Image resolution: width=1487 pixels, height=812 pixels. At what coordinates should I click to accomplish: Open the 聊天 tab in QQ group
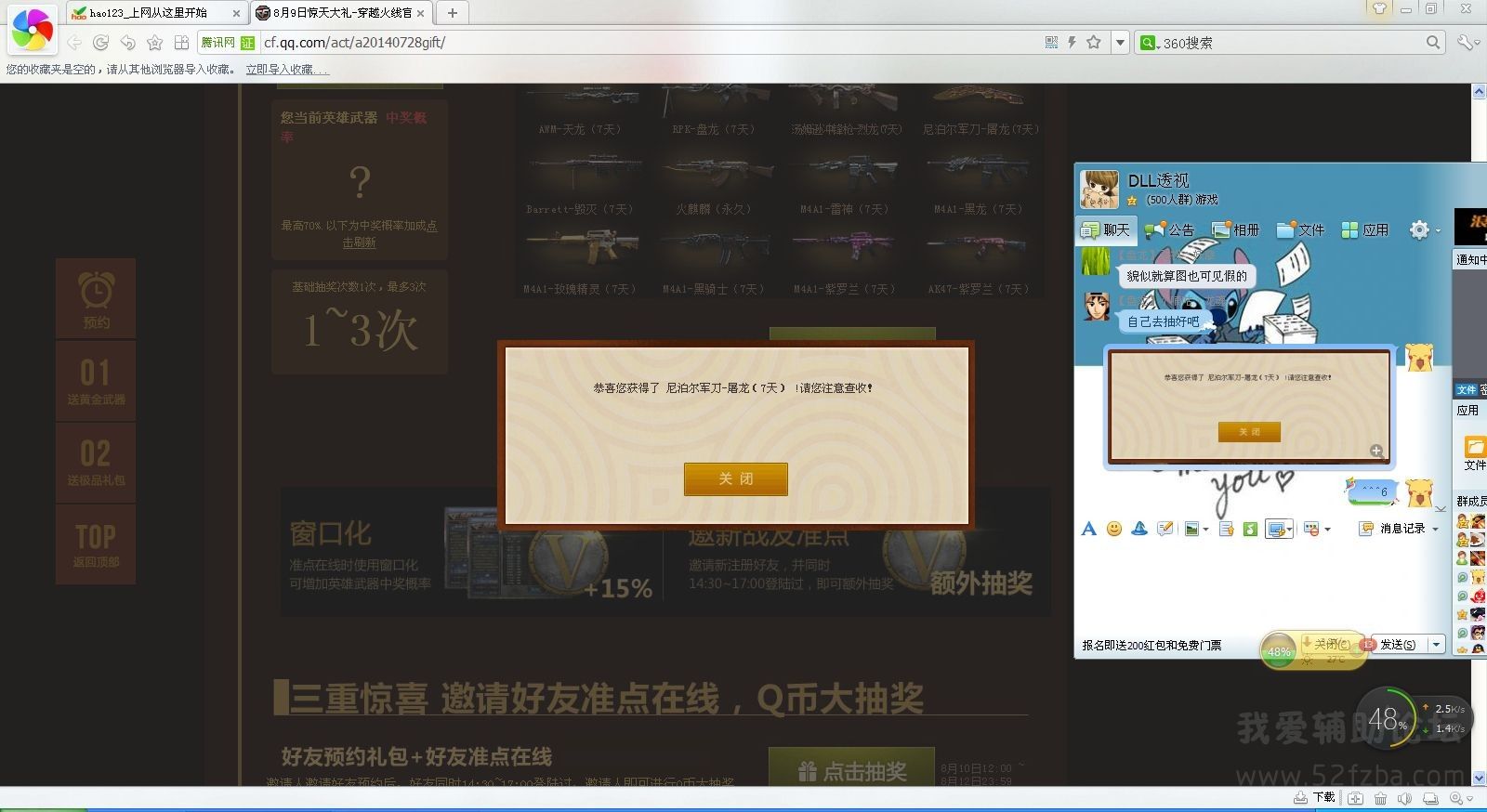1105,229
